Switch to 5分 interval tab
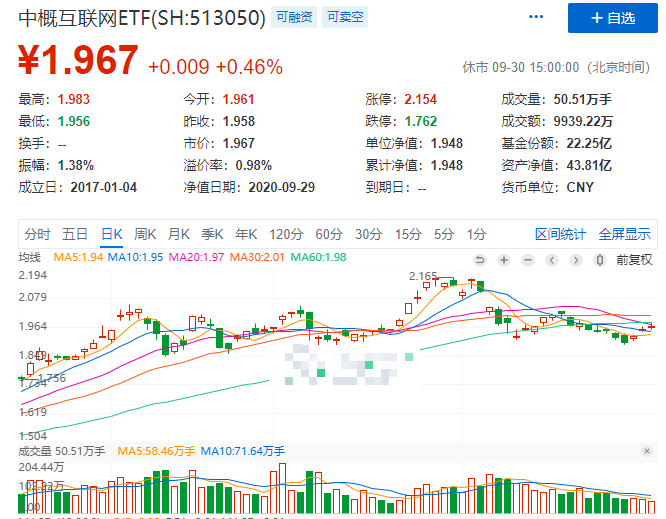 coord(443,234)
